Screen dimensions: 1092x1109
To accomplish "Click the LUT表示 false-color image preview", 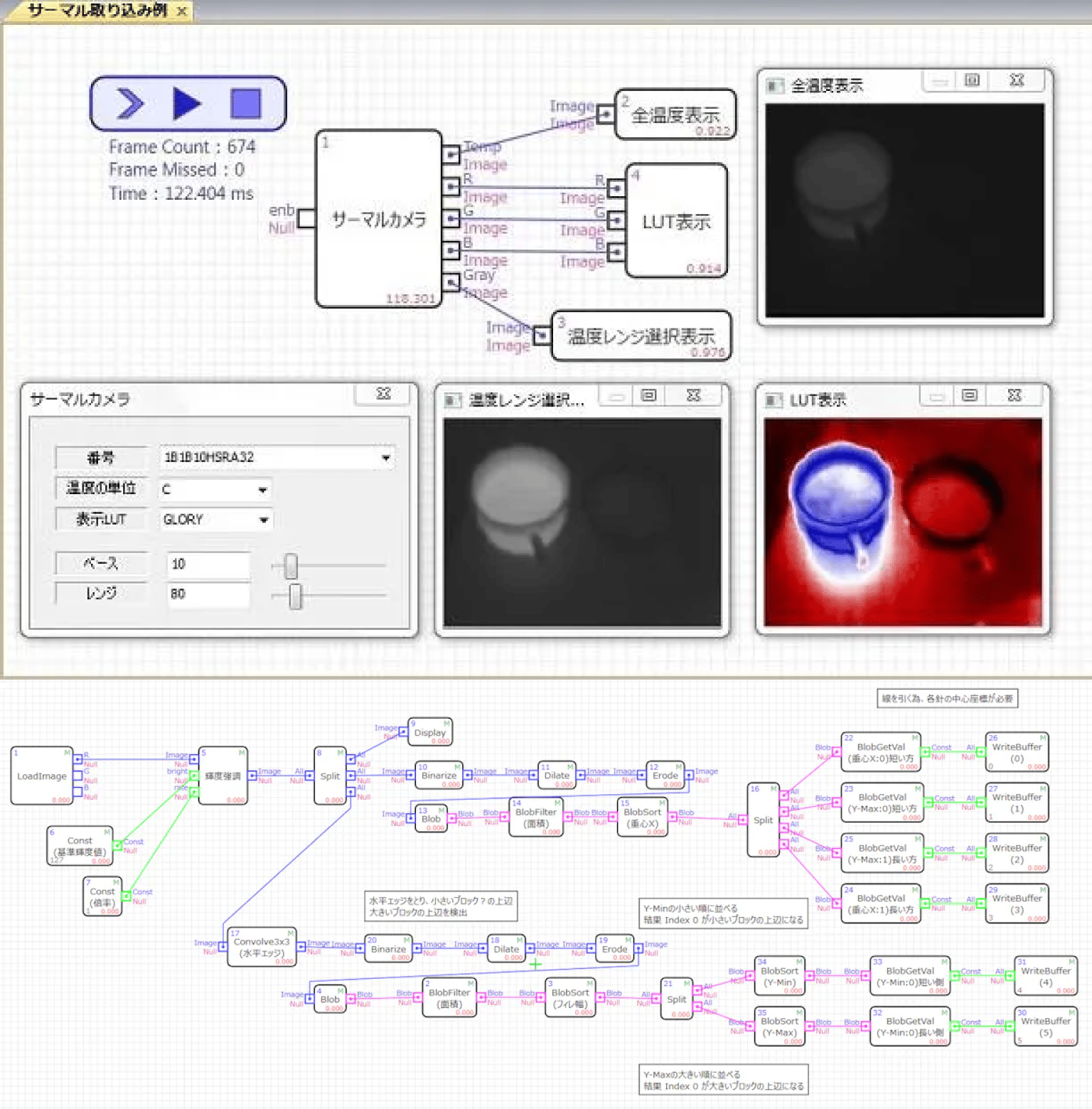I will point(903,522).
